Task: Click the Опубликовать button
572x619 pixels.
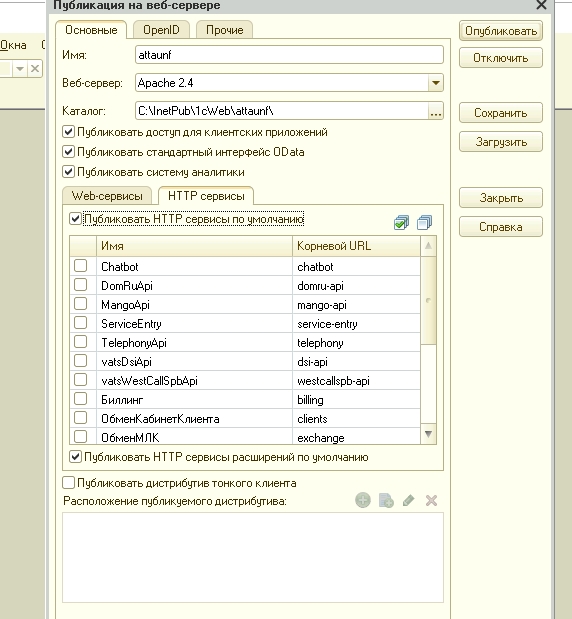Action: (501, 31)
